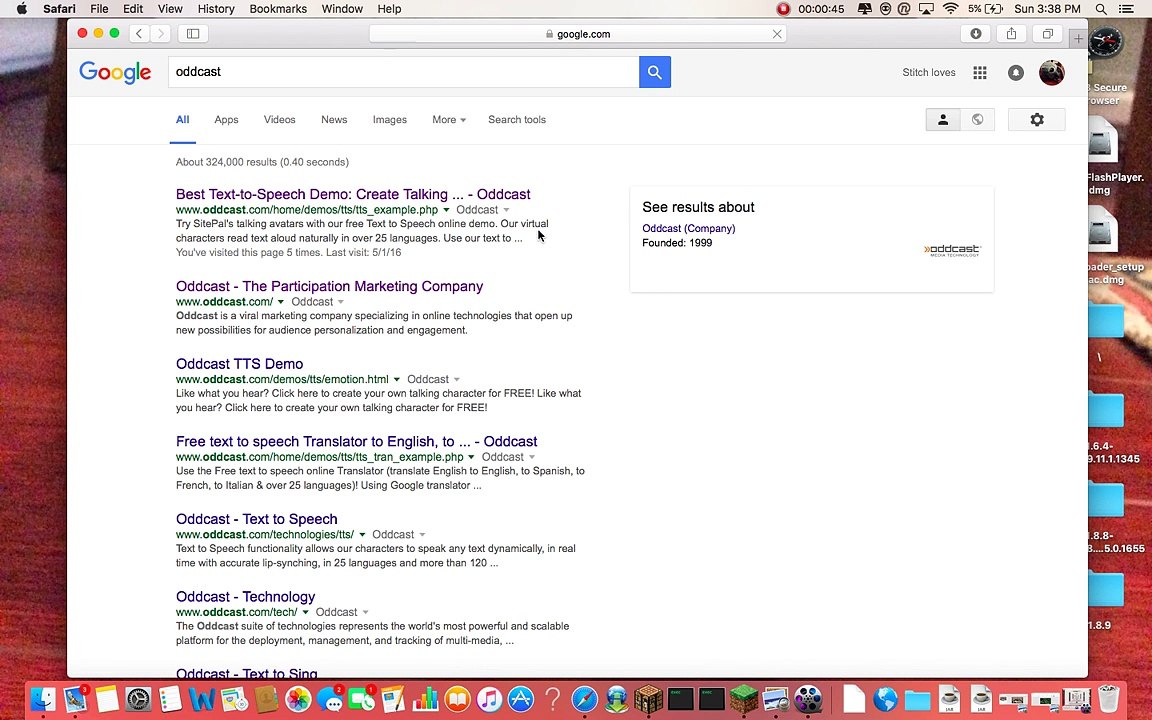The image size is (1152, 720).
Task: Open the Safari History menu
Action: 216,9
